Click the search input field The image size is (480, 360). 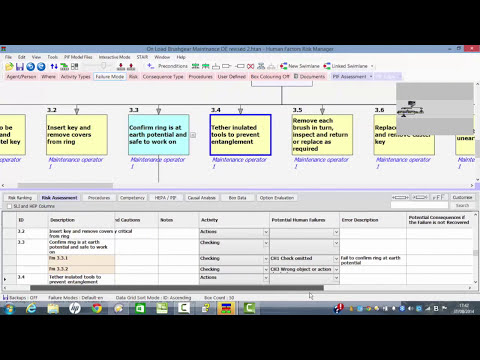(x=419, y=205)
